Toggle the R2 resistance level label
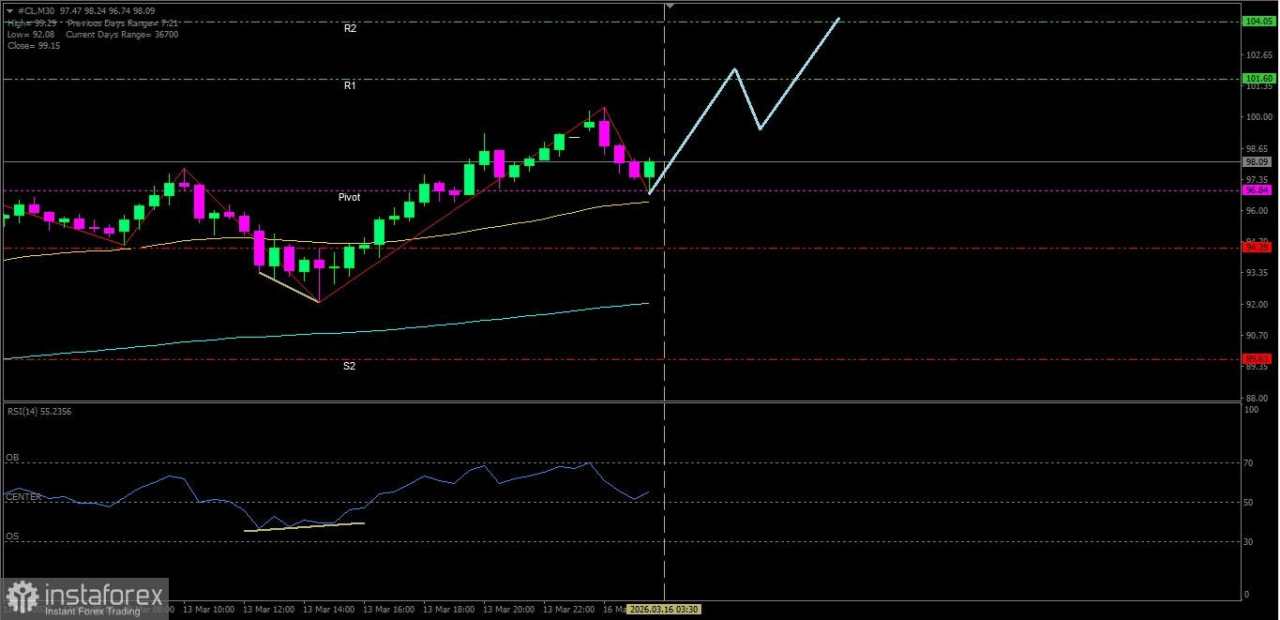Viewport: 1280px width, 620px height. pyautogui.click(x=350, y=28)
